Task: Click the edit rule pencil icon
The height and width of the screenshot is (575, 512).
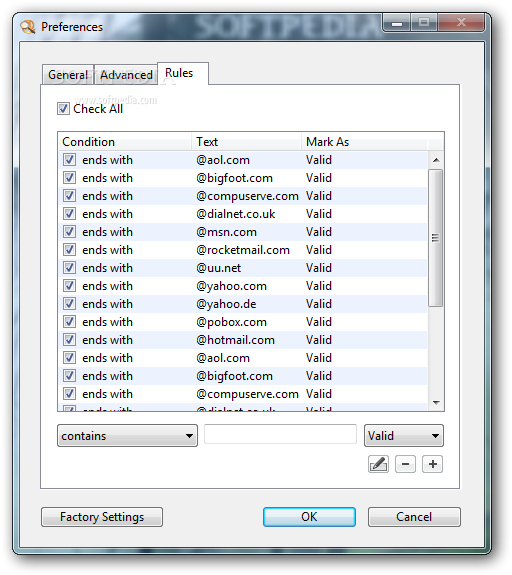Action: [378, 464]
